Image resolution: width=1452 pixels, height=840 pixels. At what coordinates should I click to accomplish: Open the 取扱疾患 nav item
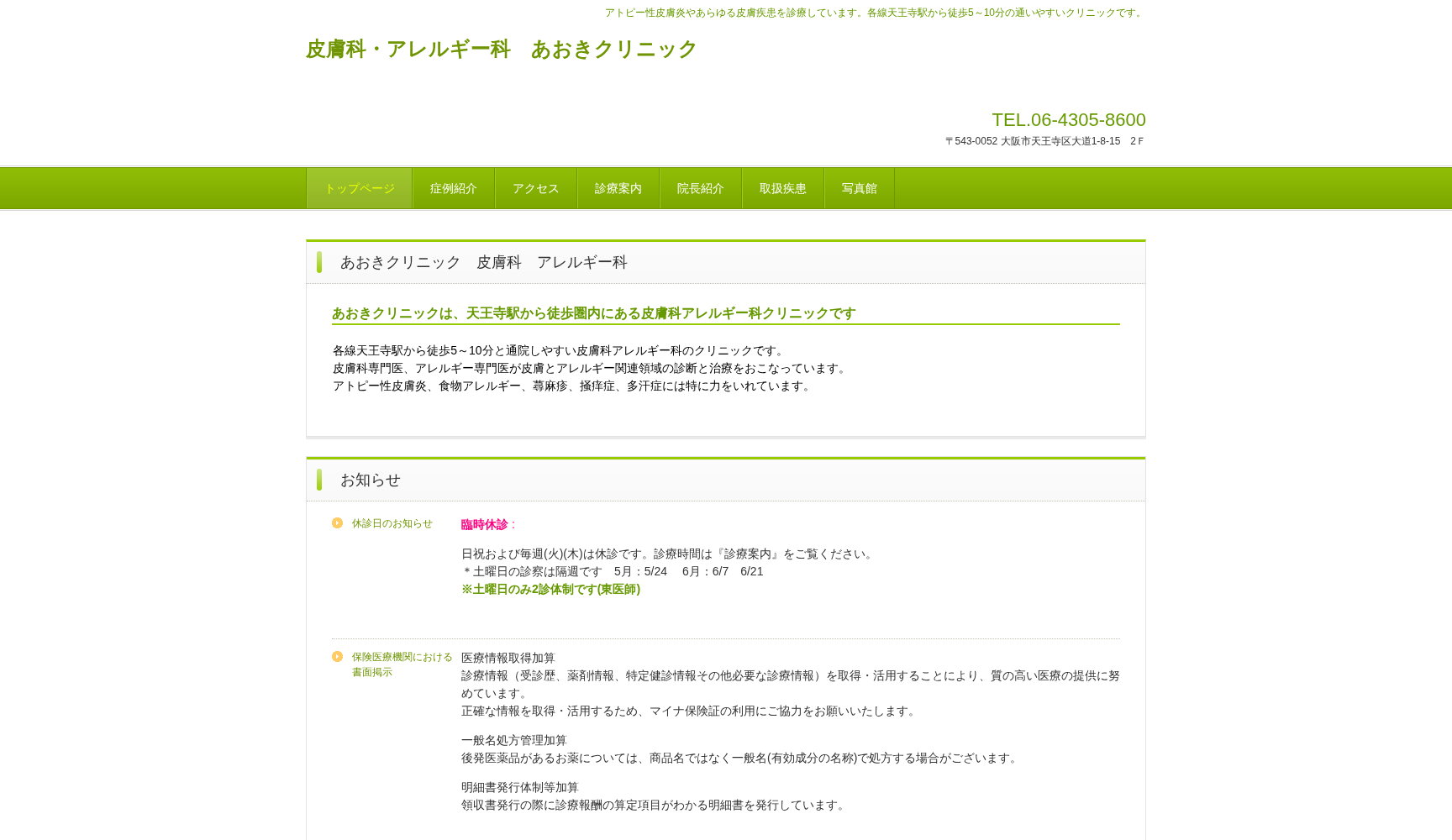[783, 188]
